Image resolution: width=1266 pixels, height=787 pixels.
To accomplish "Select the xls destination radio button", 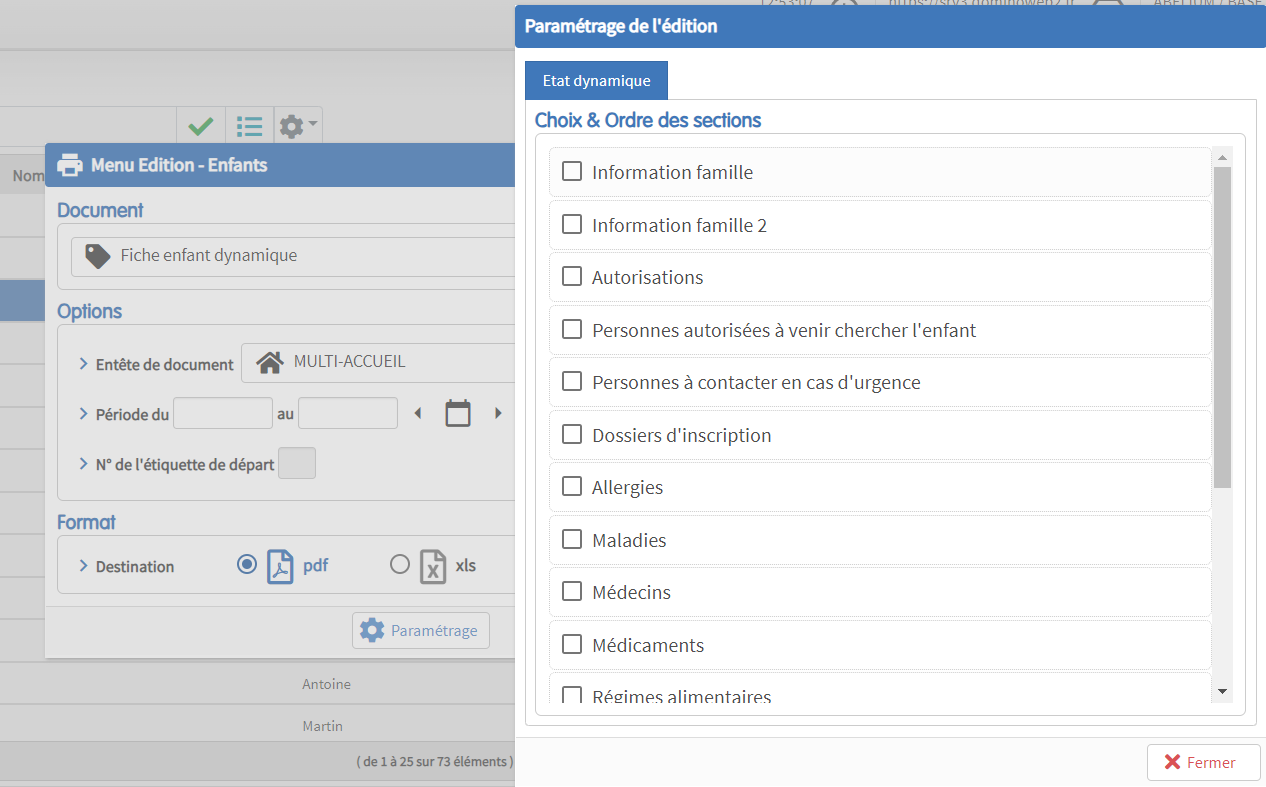I will tap(400, 564).
